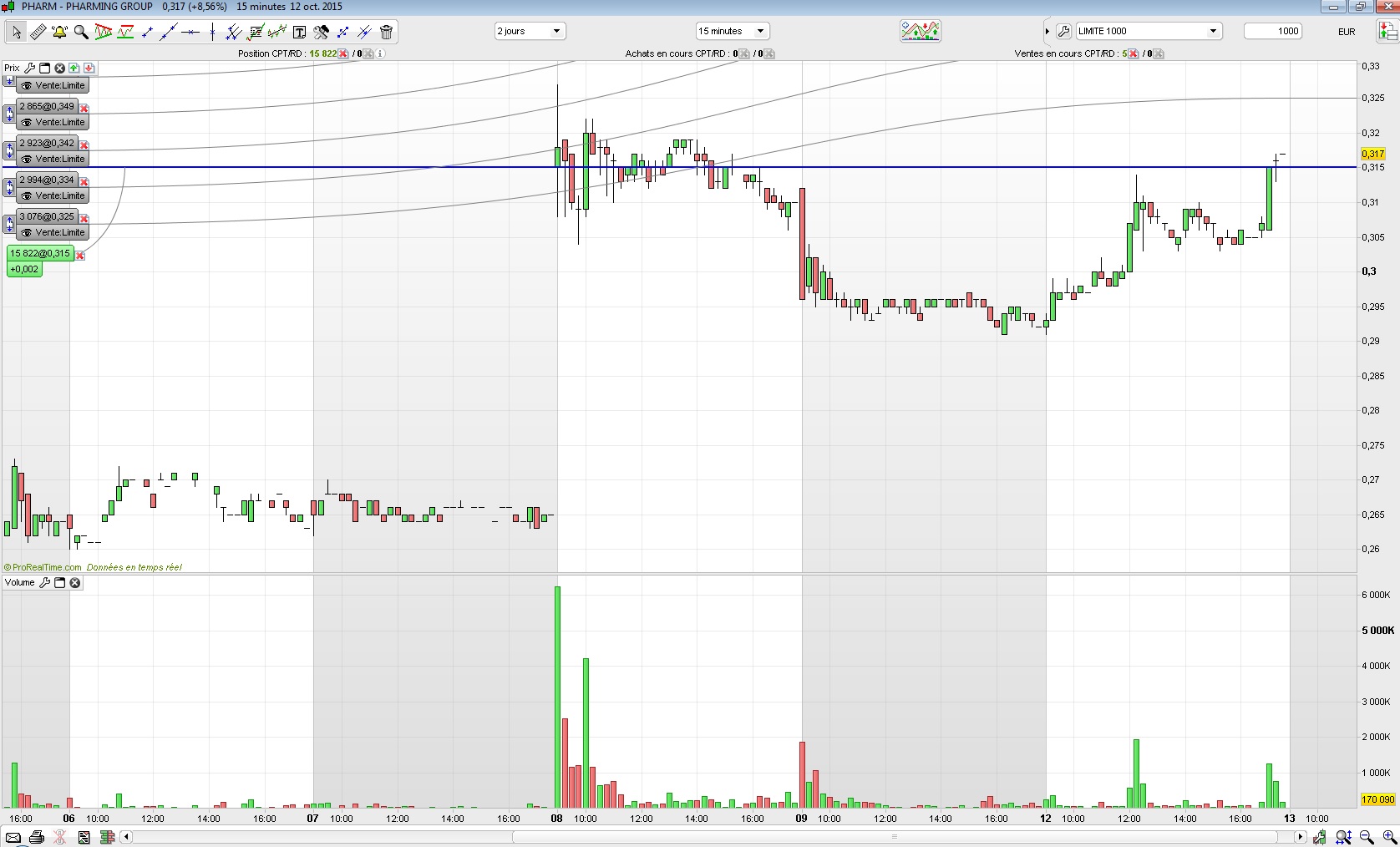
Task: Toggle eye on 2 865@0,349 Vente:Limite order
Action: (x=27, y=122)
